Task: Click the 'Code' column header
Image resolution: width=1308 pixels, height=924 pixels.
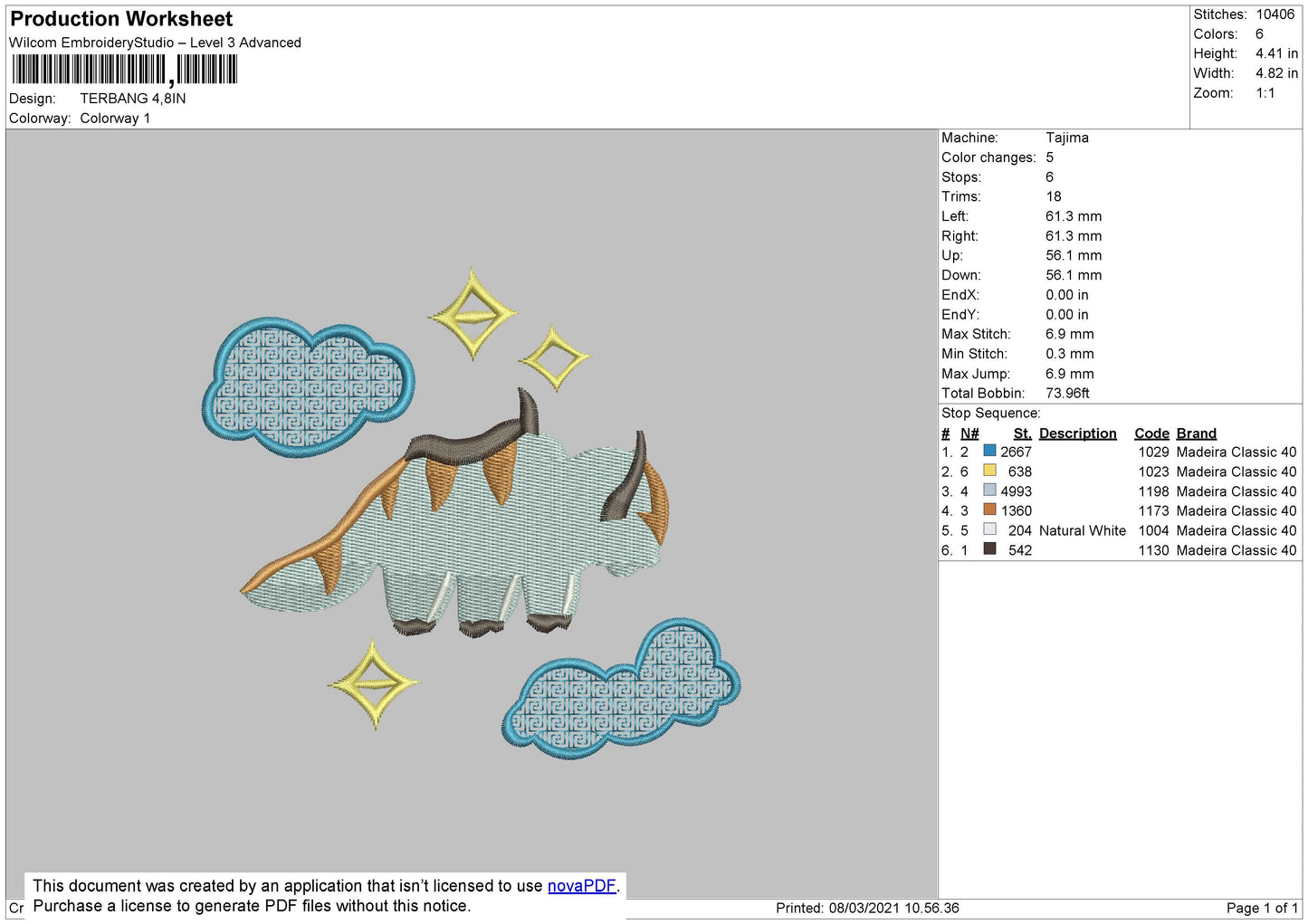Action: 1151,433
